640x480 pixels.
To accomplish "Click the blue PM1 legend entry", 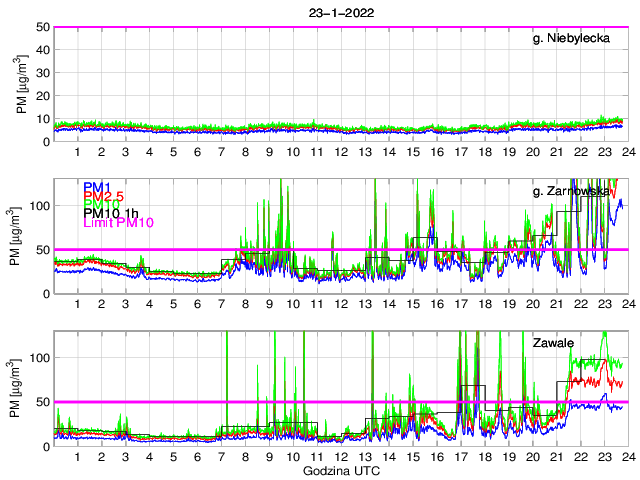I will (x=97, y=187).
